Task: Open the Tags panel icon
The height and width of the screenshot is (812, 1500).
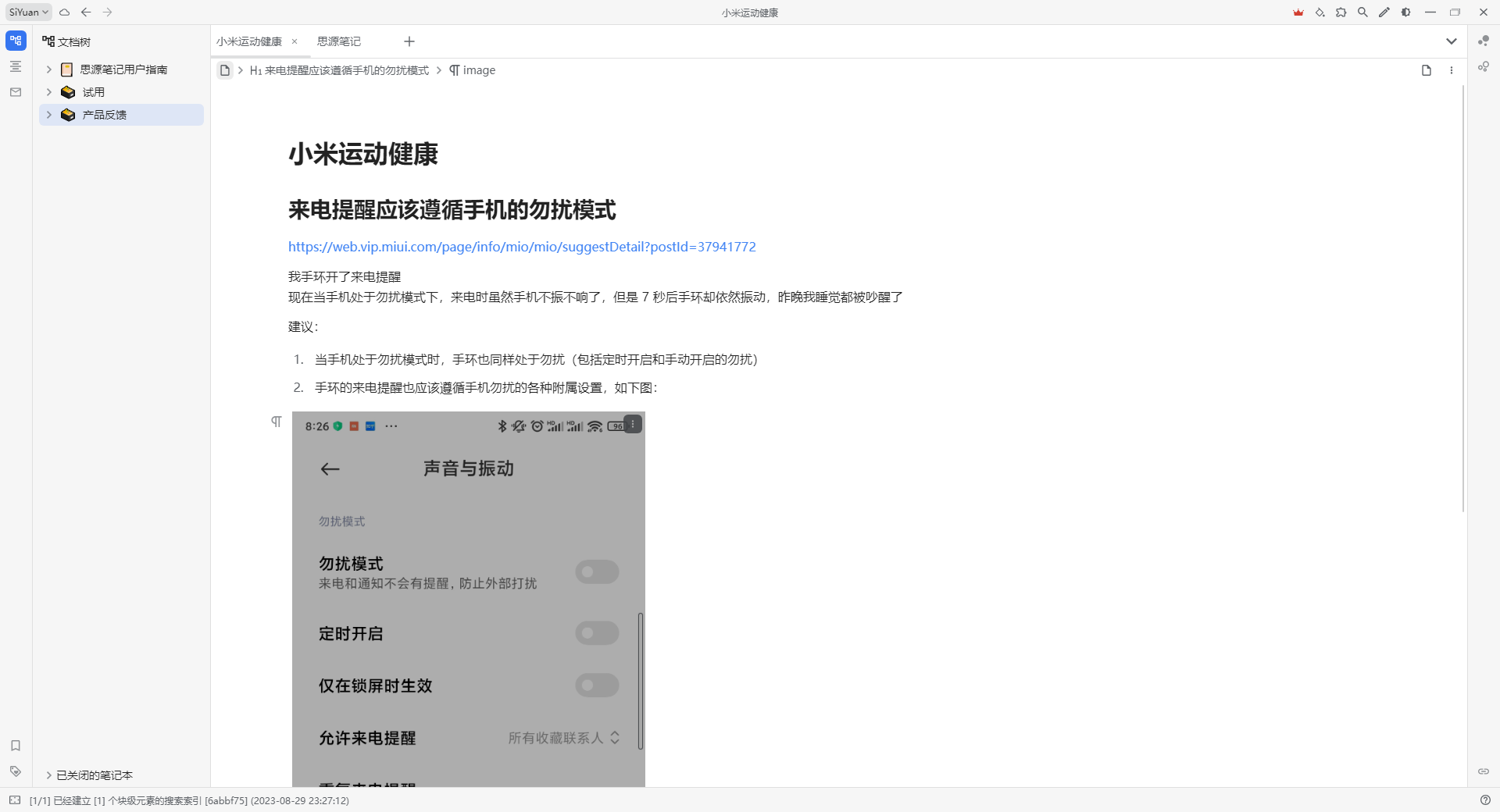Action: pos(16,771)
